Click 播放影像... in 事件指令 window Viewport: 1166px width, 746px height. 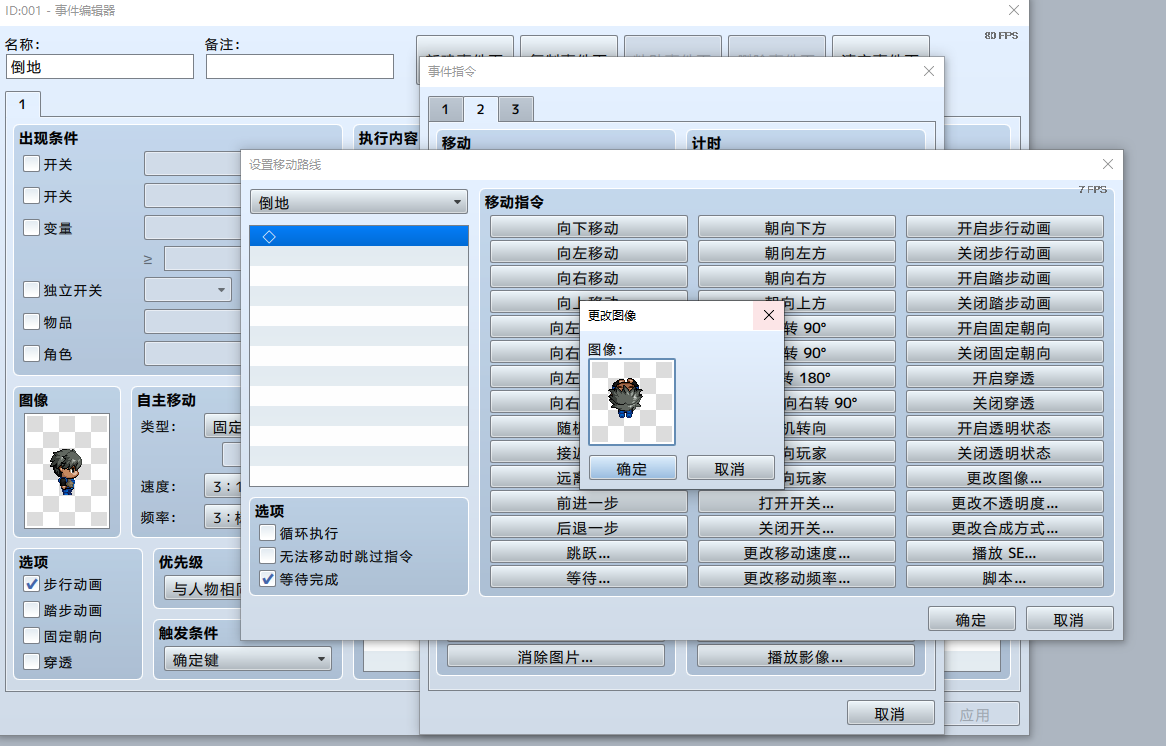point(805,657)
